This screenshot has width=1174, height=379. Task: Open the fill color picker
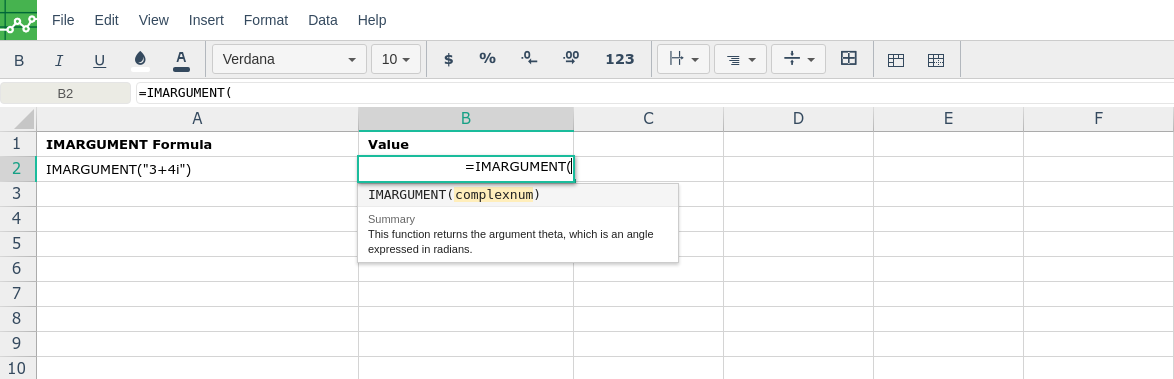point(140,60)
